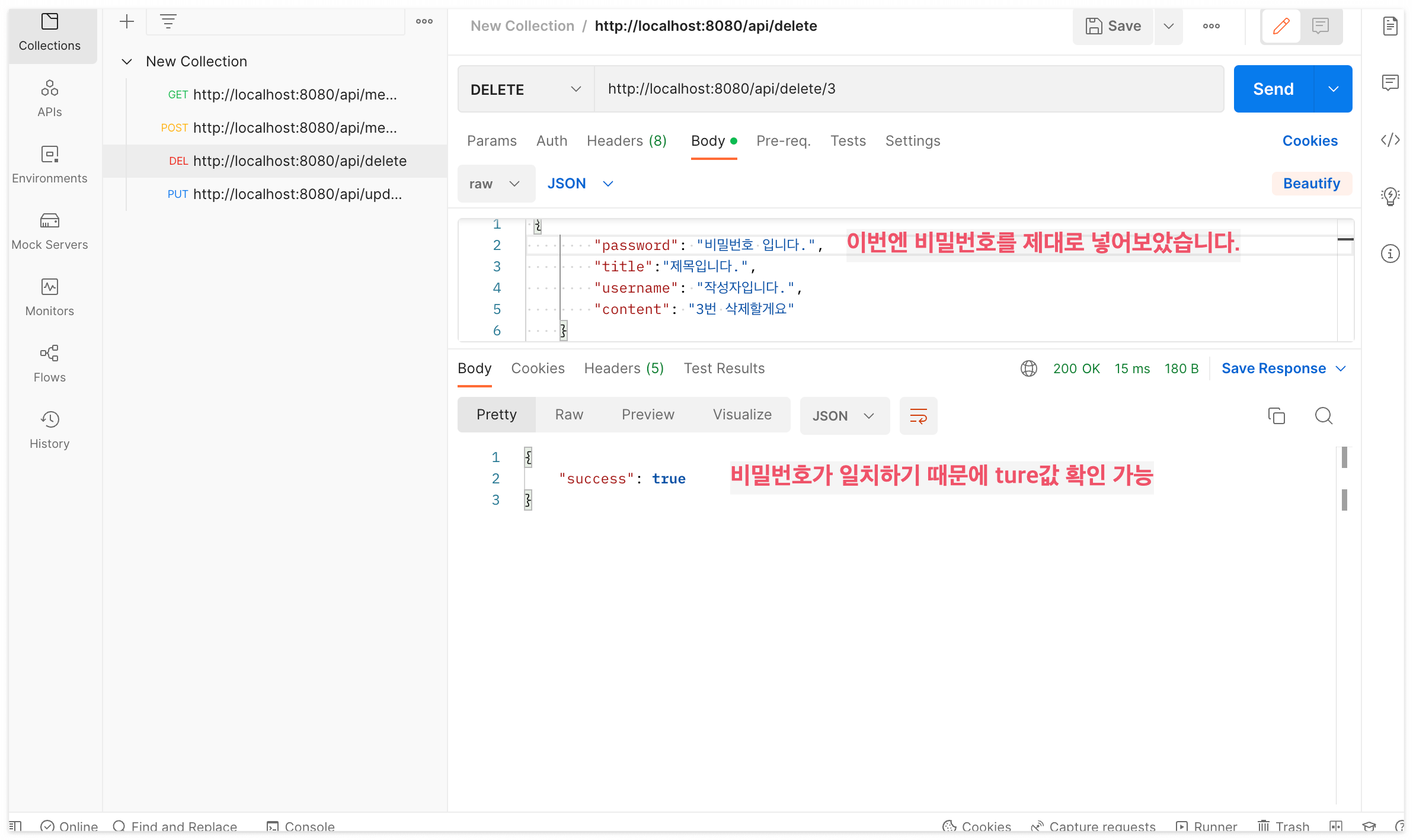
Task: Switch to comment mode toggle
Action: (1320, 26)
